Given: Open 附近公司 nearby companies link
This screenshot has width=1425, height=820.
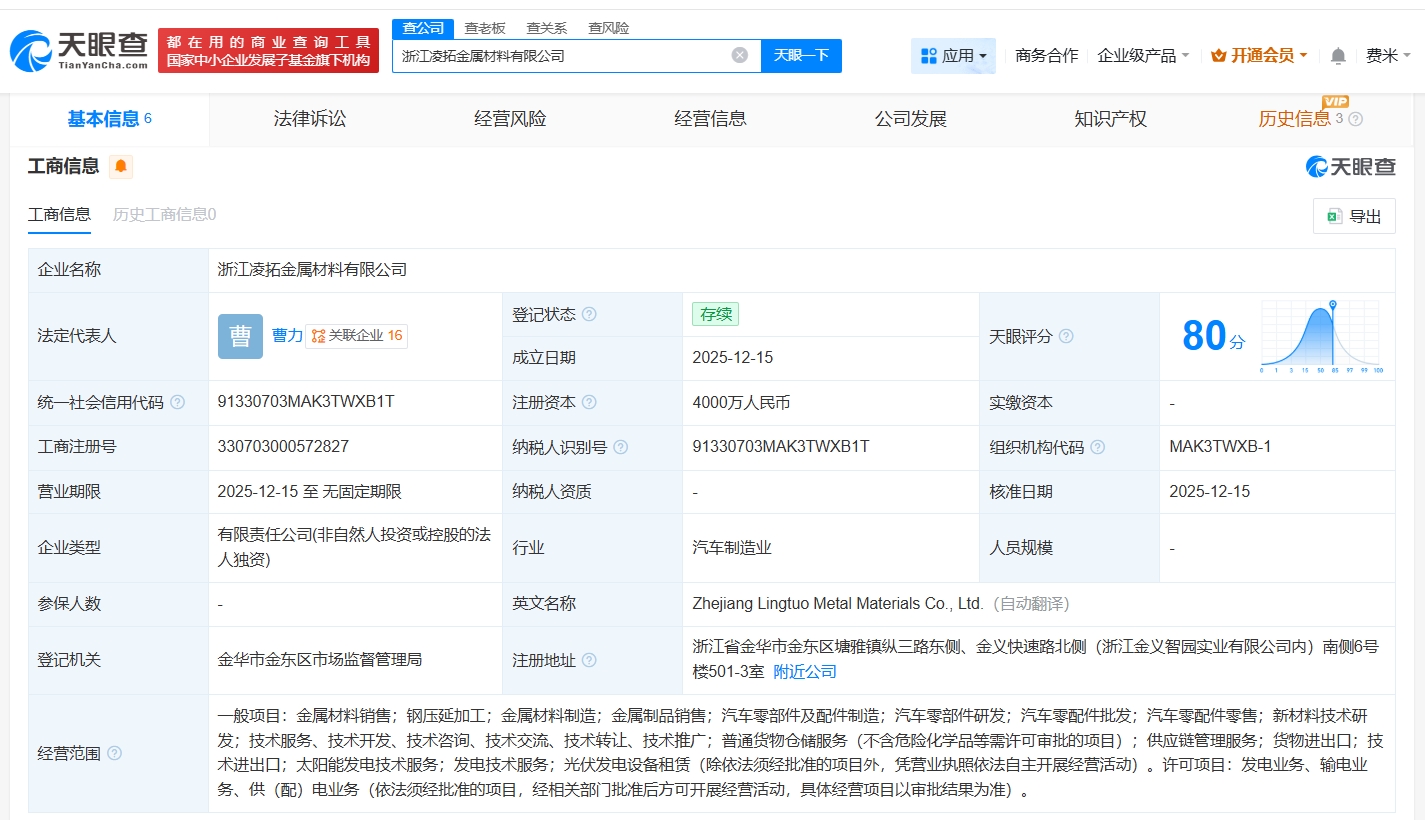Looking at the screenshot, I should click(x=805, y=672).
